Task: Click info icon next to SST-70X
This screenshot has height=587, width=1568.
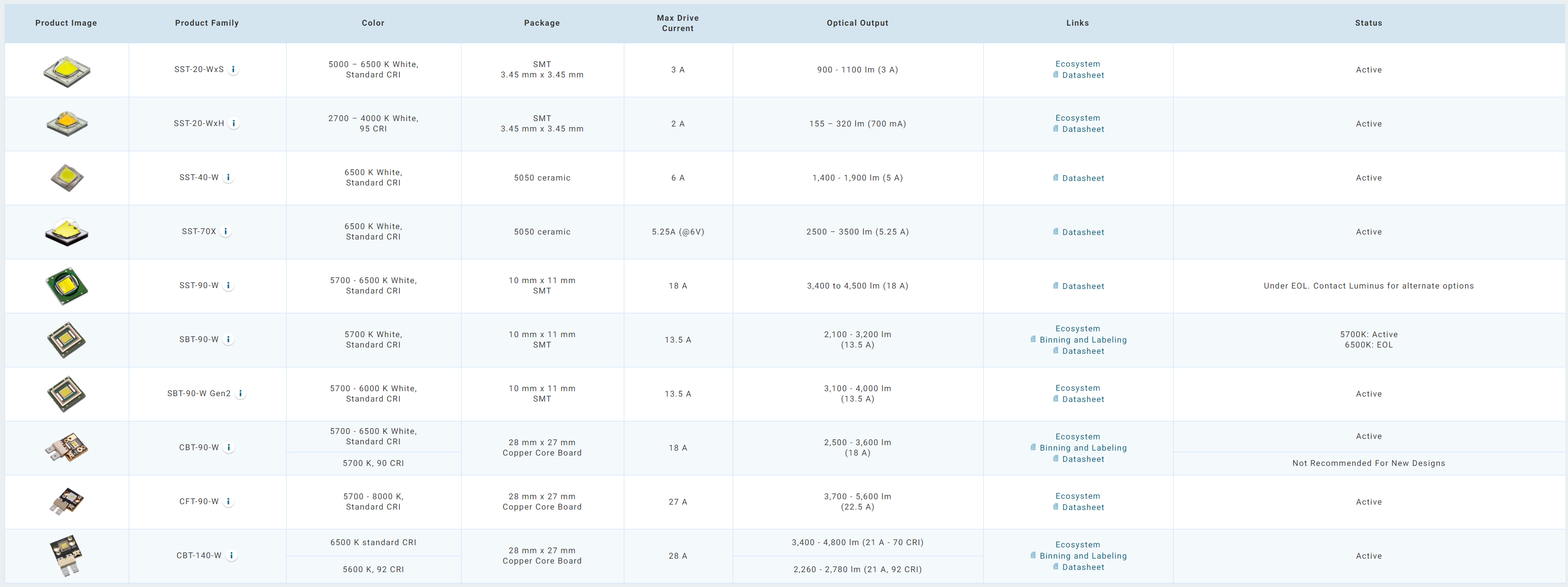Action: click(x=226, y=231)
